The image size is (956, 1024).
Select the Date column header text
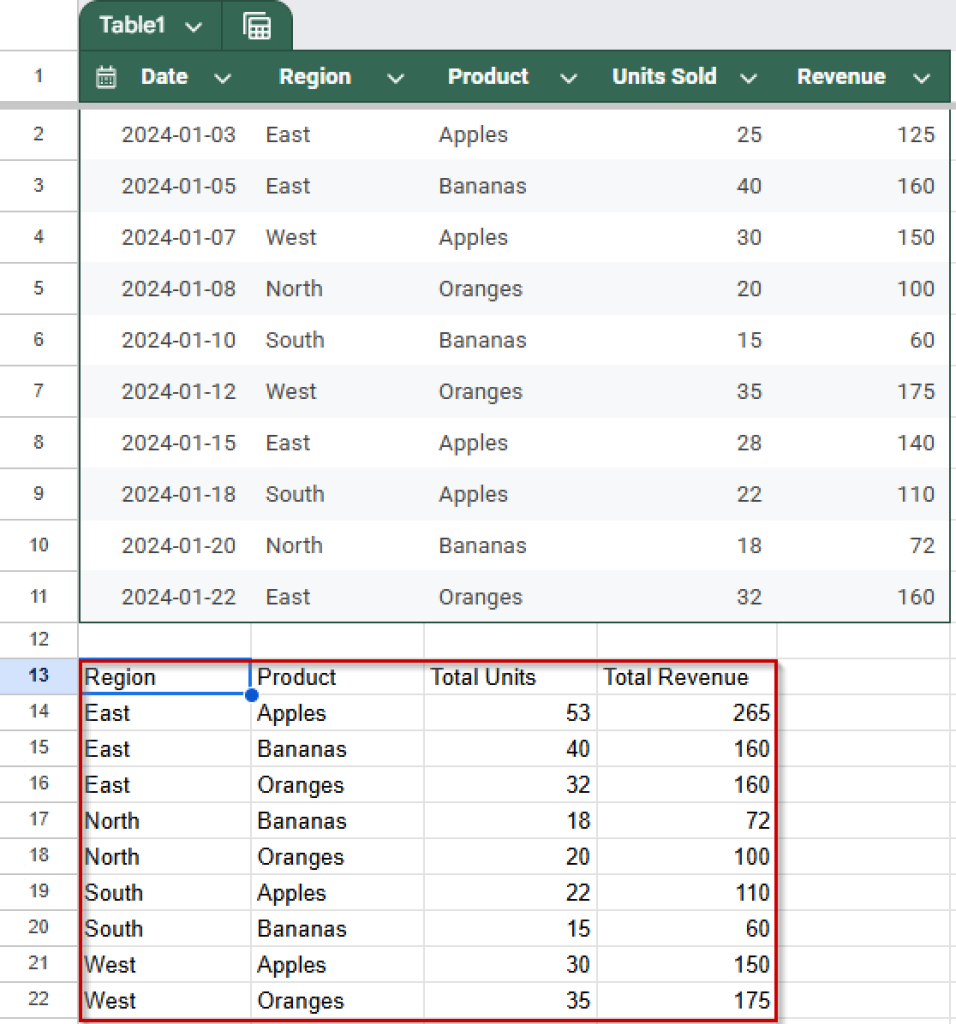tap(163, 76)
